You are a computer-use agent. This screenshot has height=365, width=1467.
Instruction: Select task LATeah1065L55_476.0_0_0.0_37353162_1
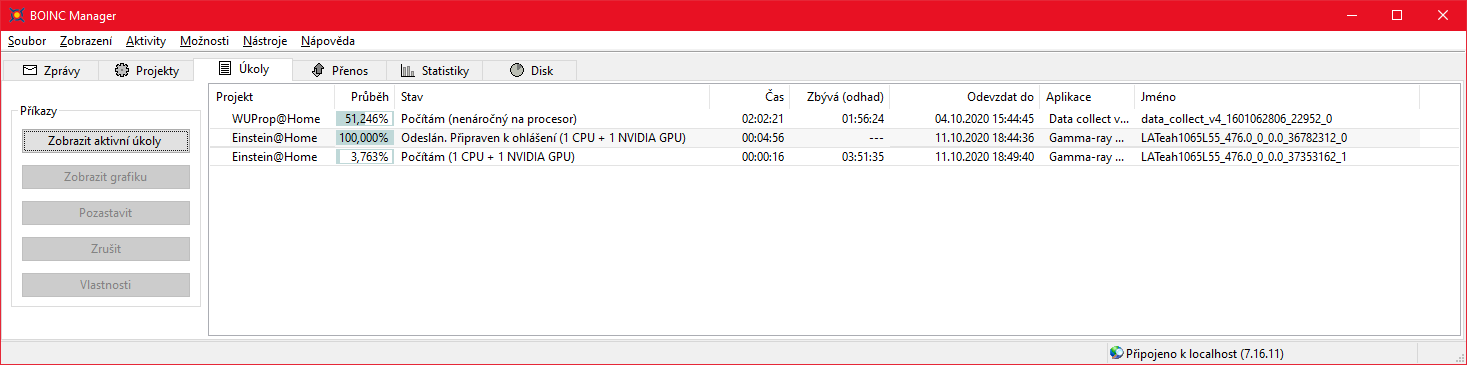tap(1243, 157)
